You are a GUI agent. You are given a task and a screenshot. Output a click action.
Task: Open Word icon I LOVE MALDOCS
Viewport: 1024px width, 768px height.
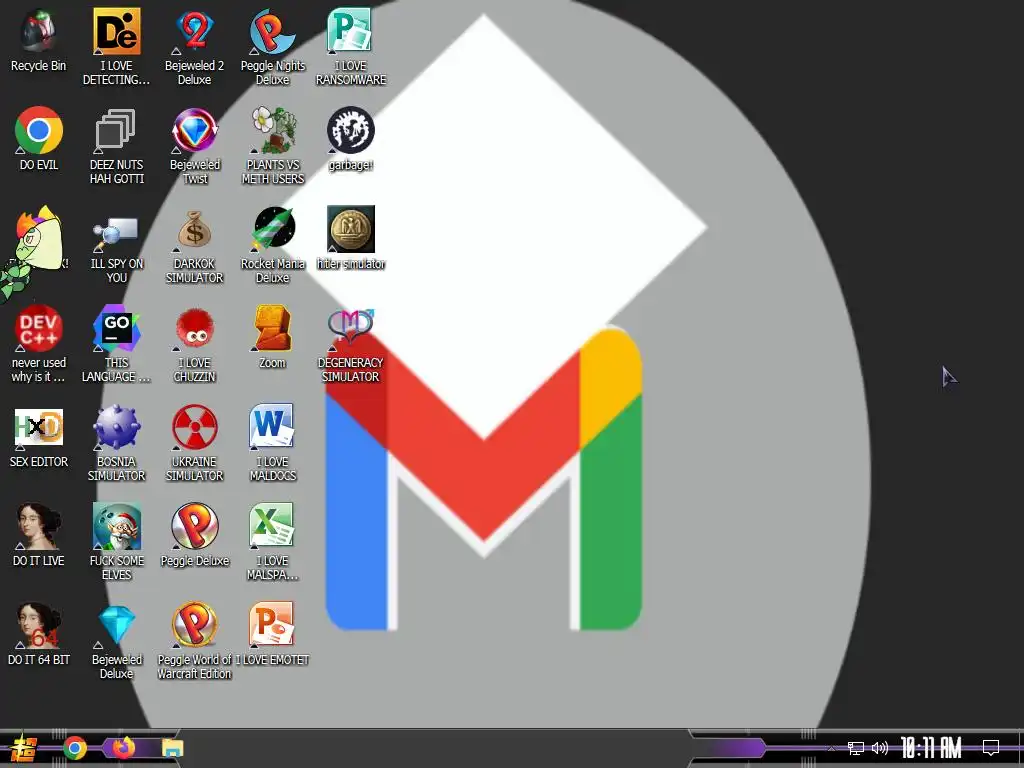coord(273,427)
